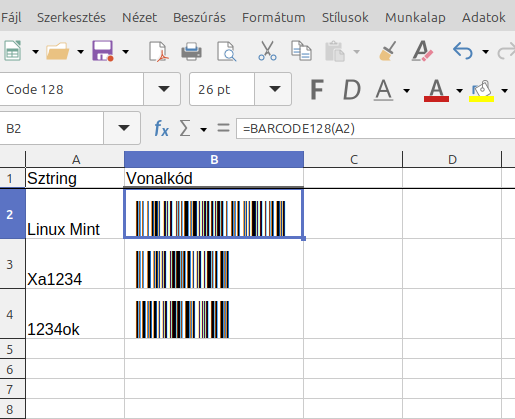This screenshot has width=515, height=419.
Task: Click the Function Wizard fx button
Action: coord(161,128)
